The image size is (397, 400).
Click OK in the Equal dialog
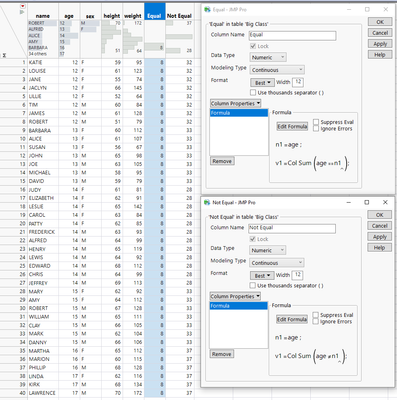pyautogui.click(x=380, y=22)
